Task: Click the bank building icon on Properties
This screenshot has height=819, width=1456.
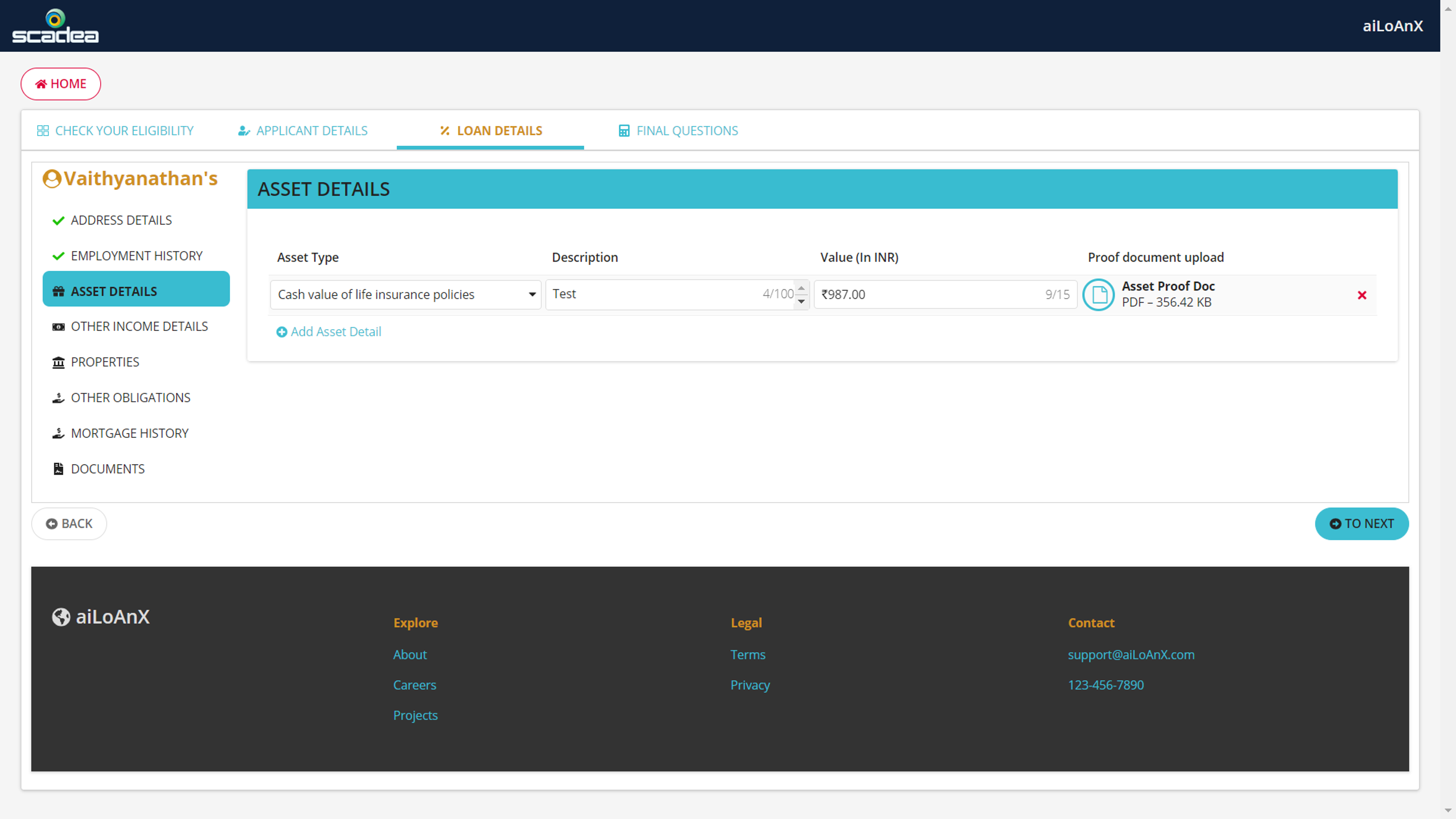Action: coord(58,362)
